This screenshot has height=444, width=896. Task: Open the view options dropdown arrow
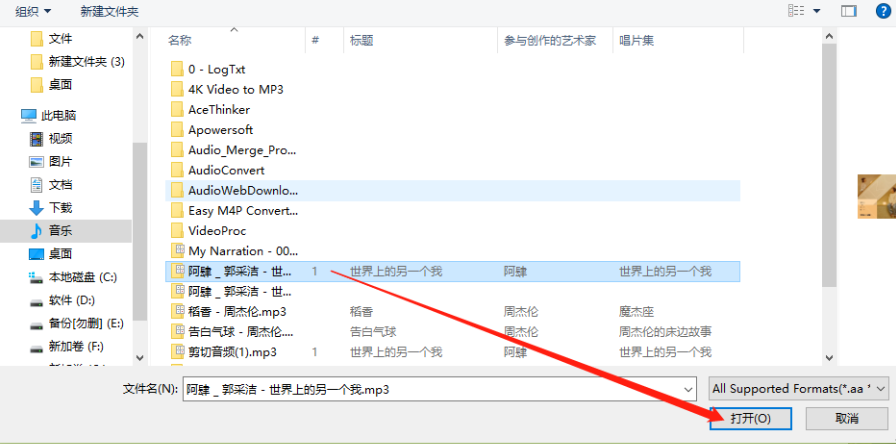point(816,11)
